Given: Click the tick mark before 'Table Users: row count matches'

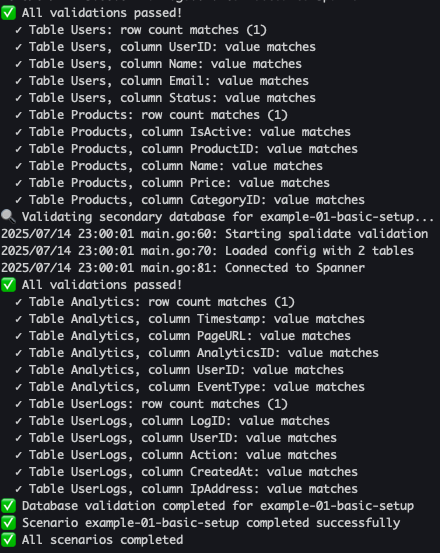Looking at the screenshot, I should [18, 30].
